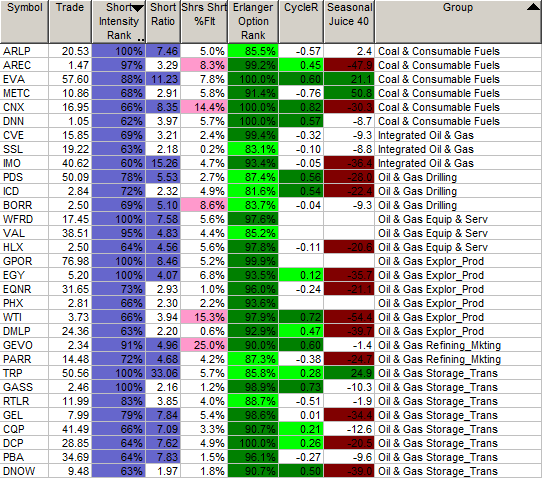Click the Shrs Shrt %Flt header
The image size is (542, 480).
click(204, 21)
